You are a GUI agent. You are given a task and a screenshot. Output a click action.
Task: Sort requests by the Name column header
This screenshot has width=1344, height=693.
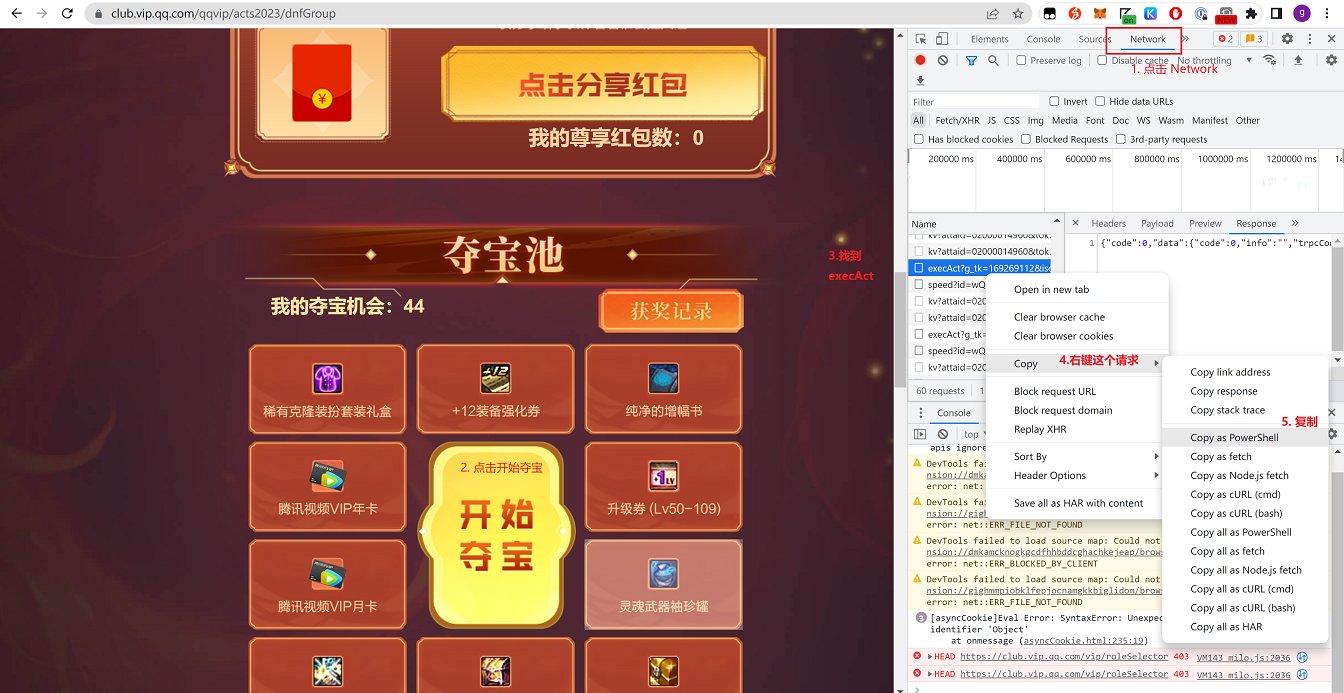[984, 224]
